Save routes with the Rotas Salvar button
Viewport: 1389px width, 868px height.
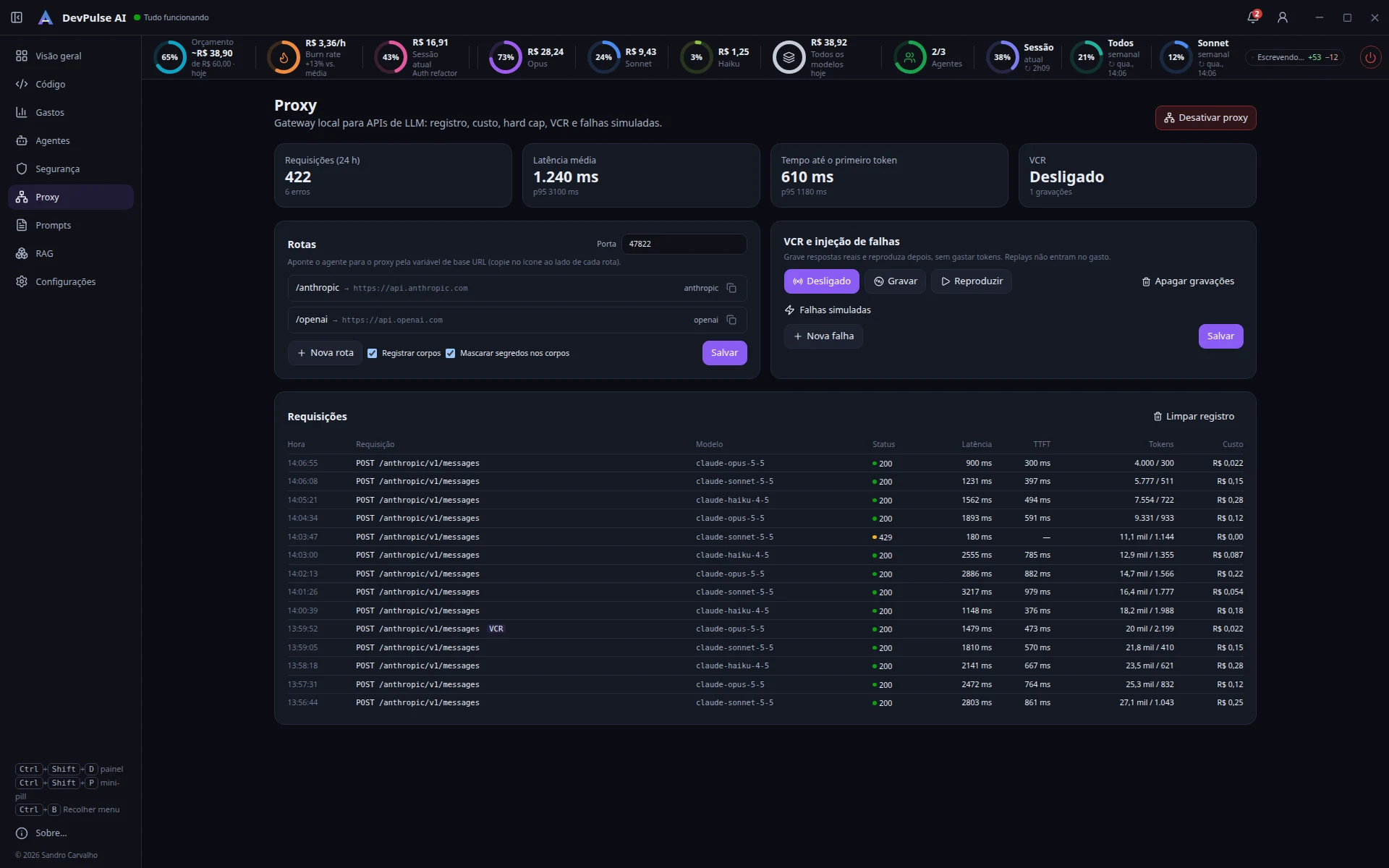[724, 353]
